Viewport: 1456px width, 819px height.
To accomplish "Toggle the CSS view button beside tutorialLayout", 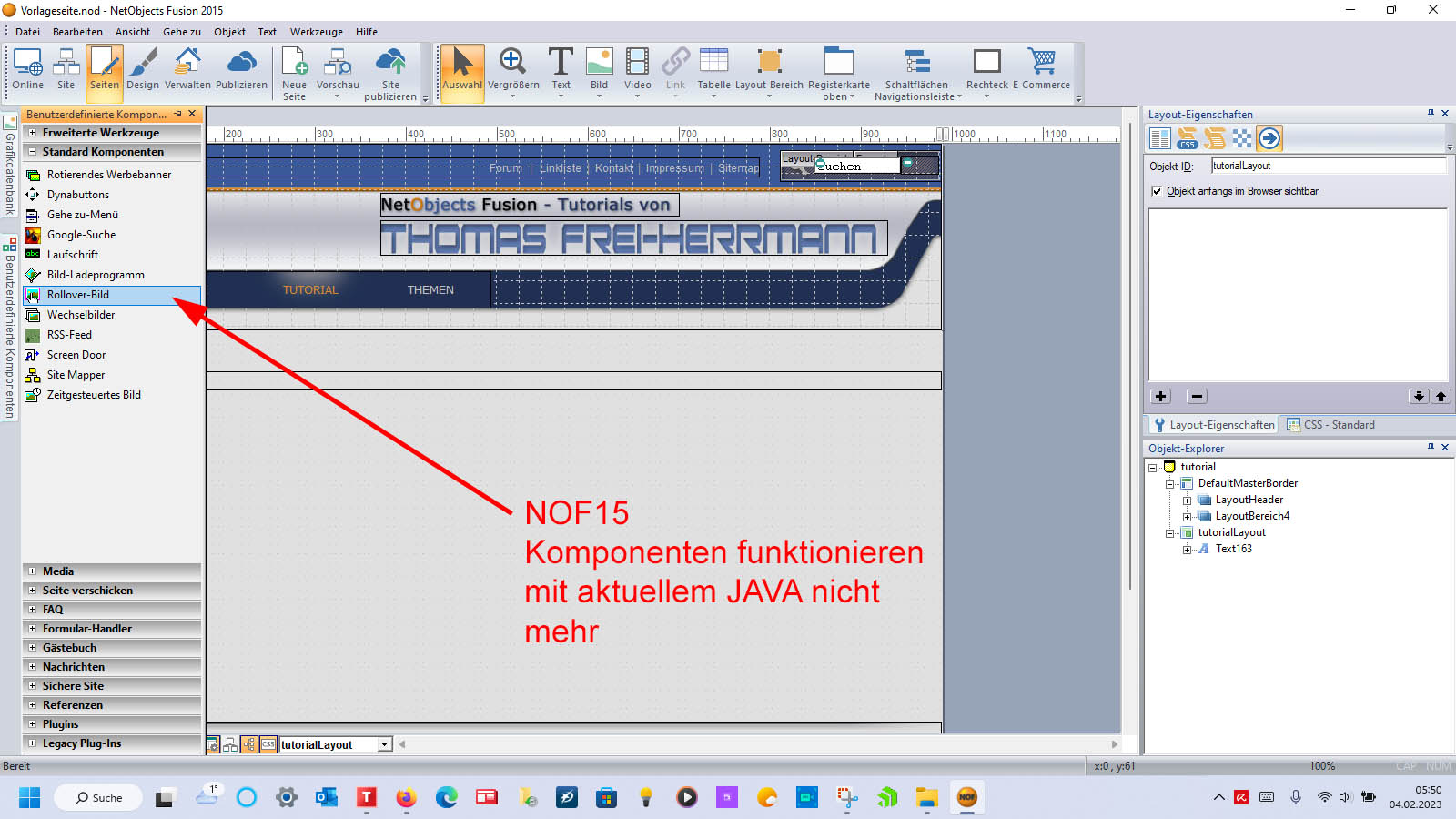I will [x=268, y=744].
